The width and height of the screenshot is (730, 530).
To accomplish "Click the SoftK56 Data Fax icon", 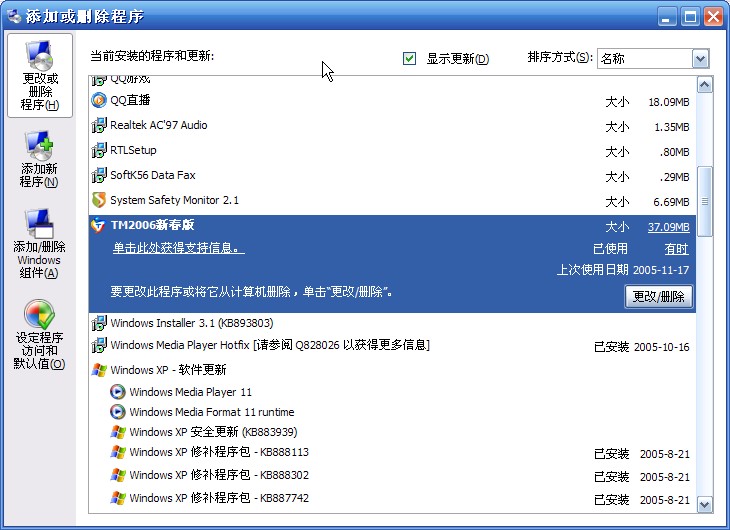I will tap(99, 176).
